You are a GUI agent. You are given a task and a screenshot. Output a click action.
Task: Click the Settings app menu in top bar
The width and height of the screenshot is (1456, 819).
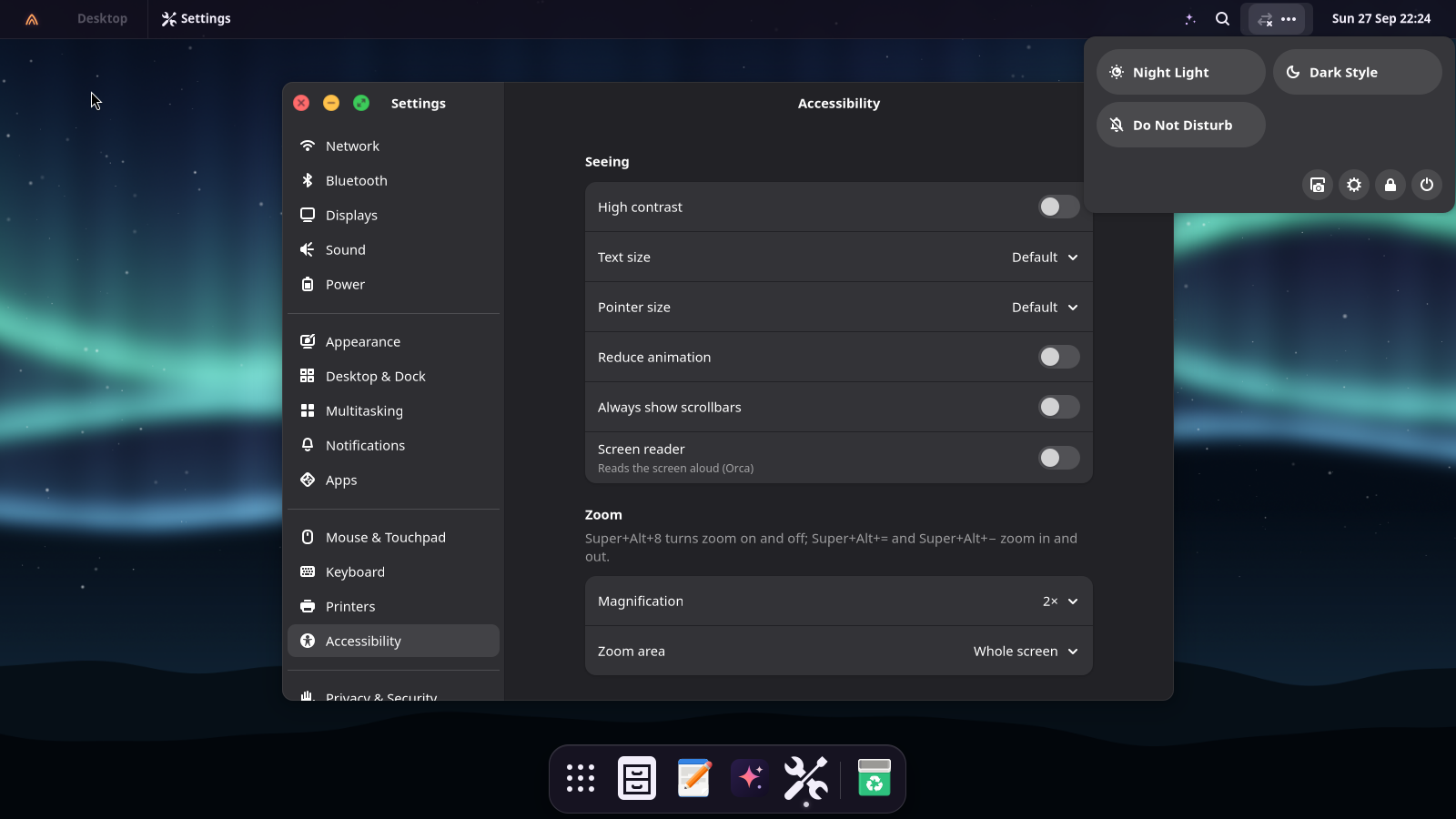[x=197, y=18]
